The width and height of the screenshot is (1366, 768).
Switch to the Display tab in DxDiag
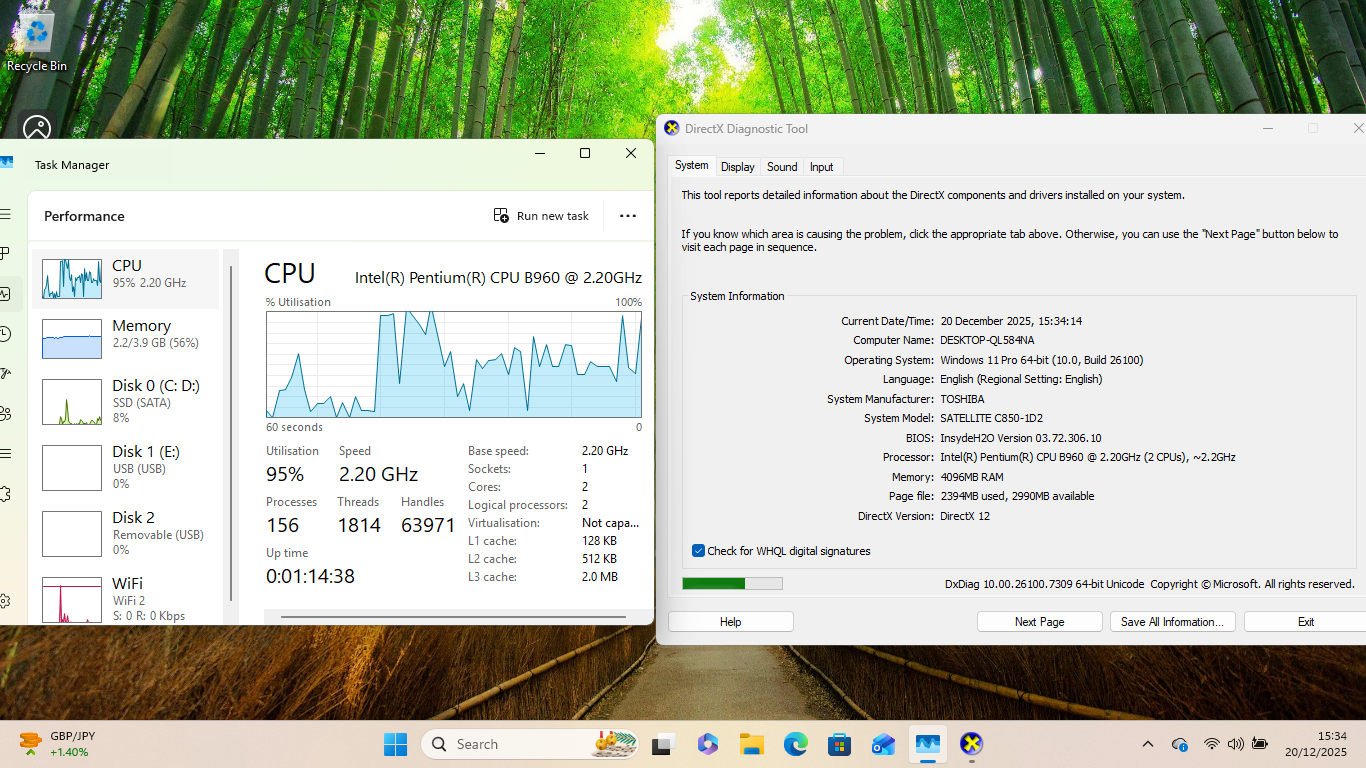pyautogui.click(x=737, y=166)
